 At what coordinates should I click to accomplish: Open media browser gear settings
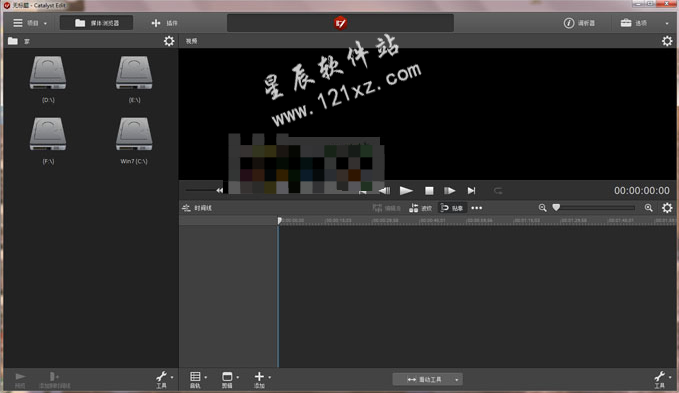click(x=169, y=41)
